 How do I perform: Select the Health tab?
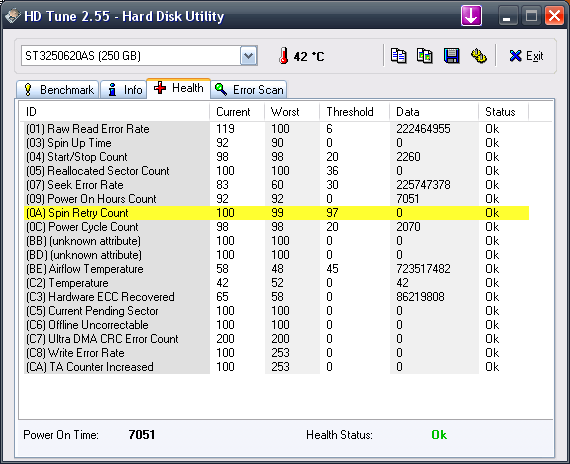pos(178,88)
